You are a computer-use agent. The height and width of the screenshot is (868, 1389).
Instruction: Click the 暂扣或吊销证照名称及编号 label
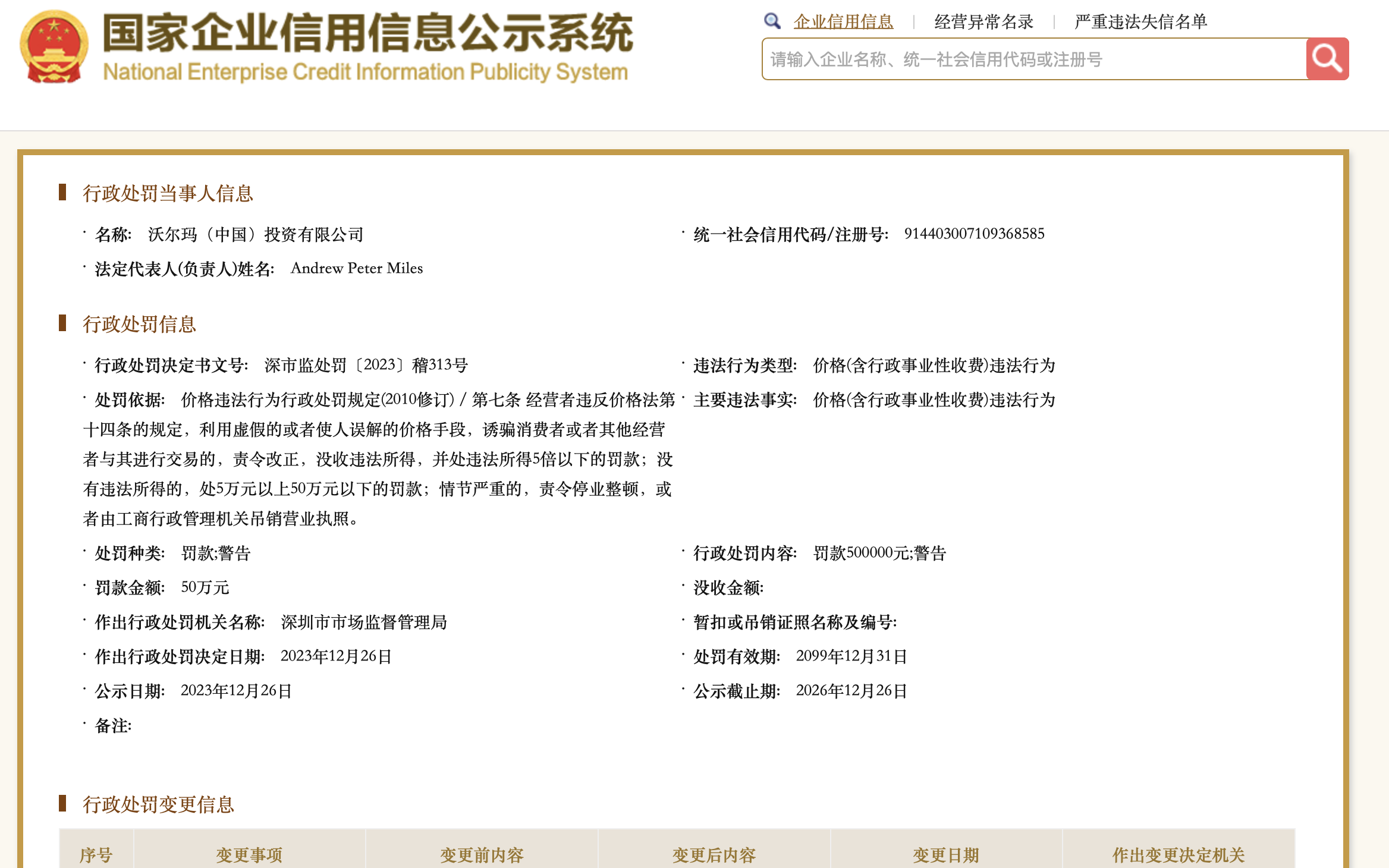(795, 622)
